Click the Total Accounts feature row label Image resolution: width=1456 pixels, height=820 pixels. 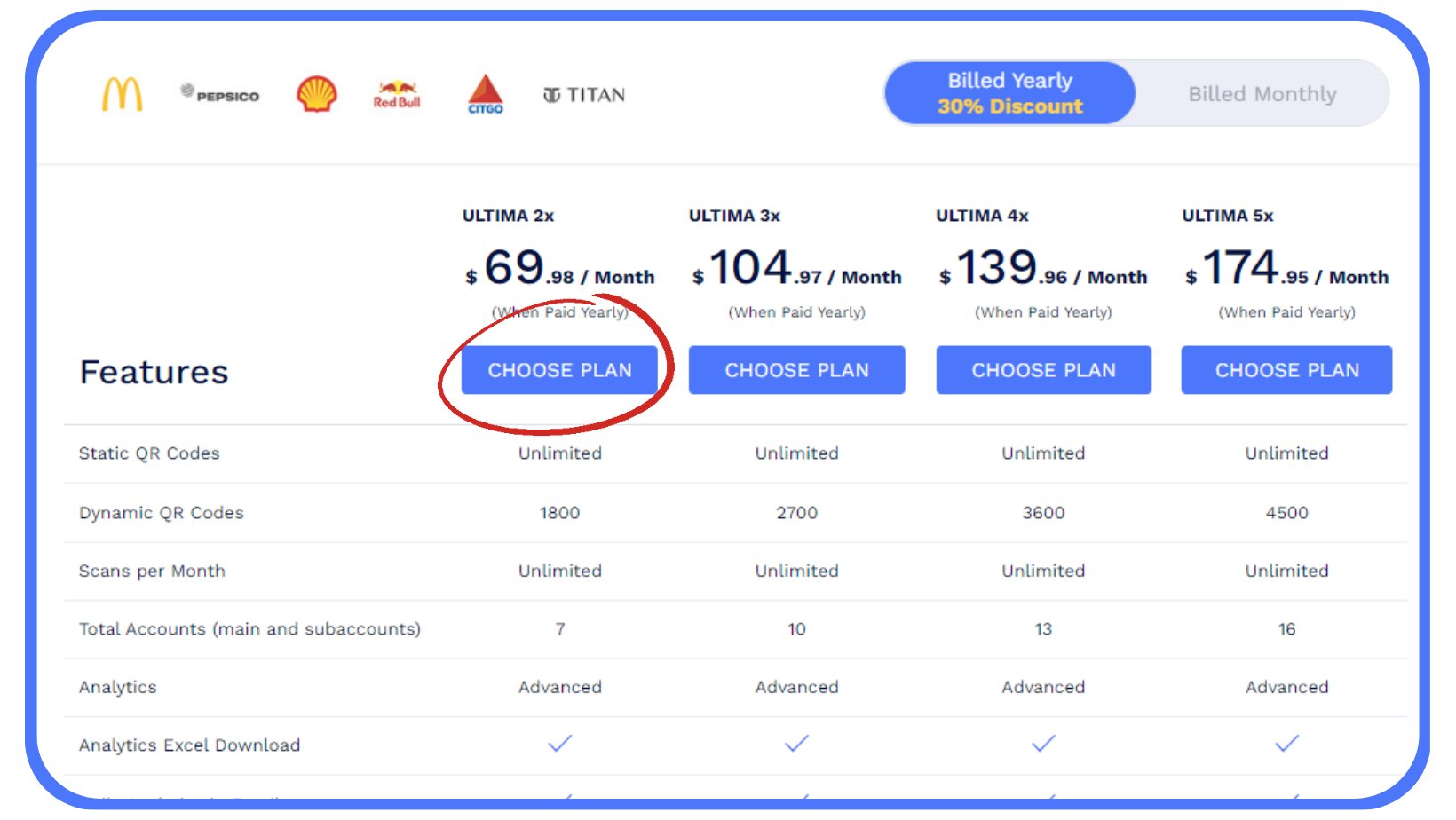tap(249, 629)
